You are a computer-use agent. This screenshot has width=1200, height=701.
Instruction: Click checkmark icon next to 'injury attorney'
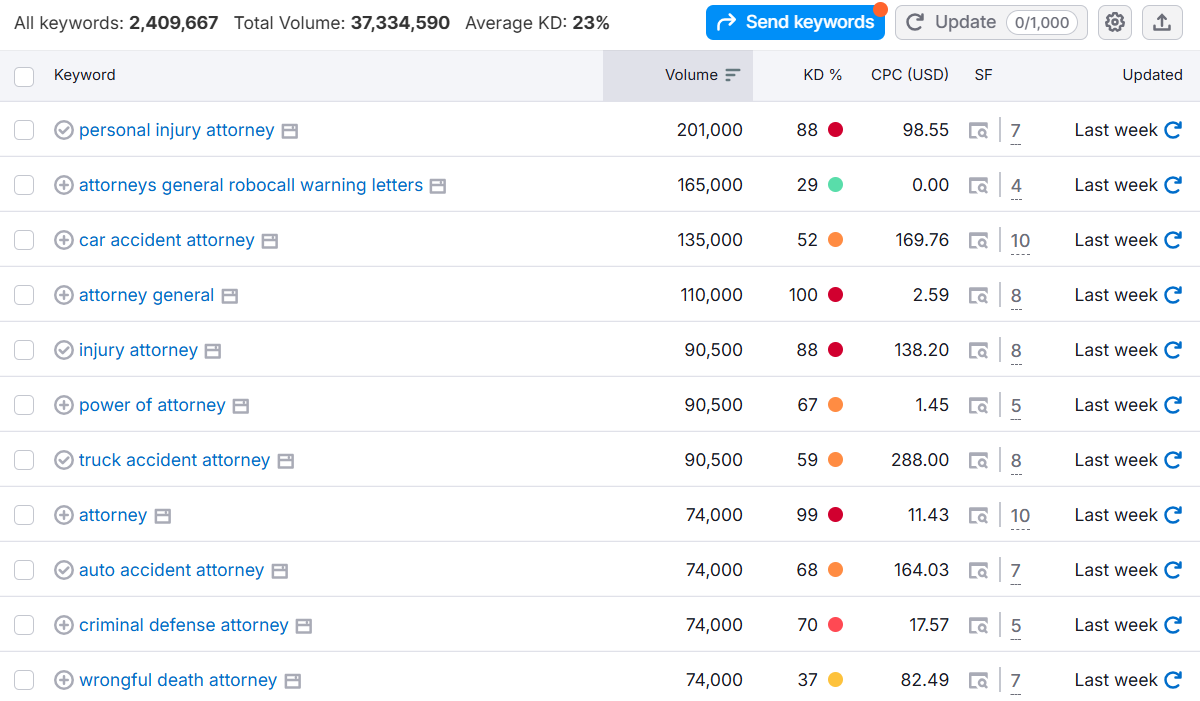click(x=63, y=350)
